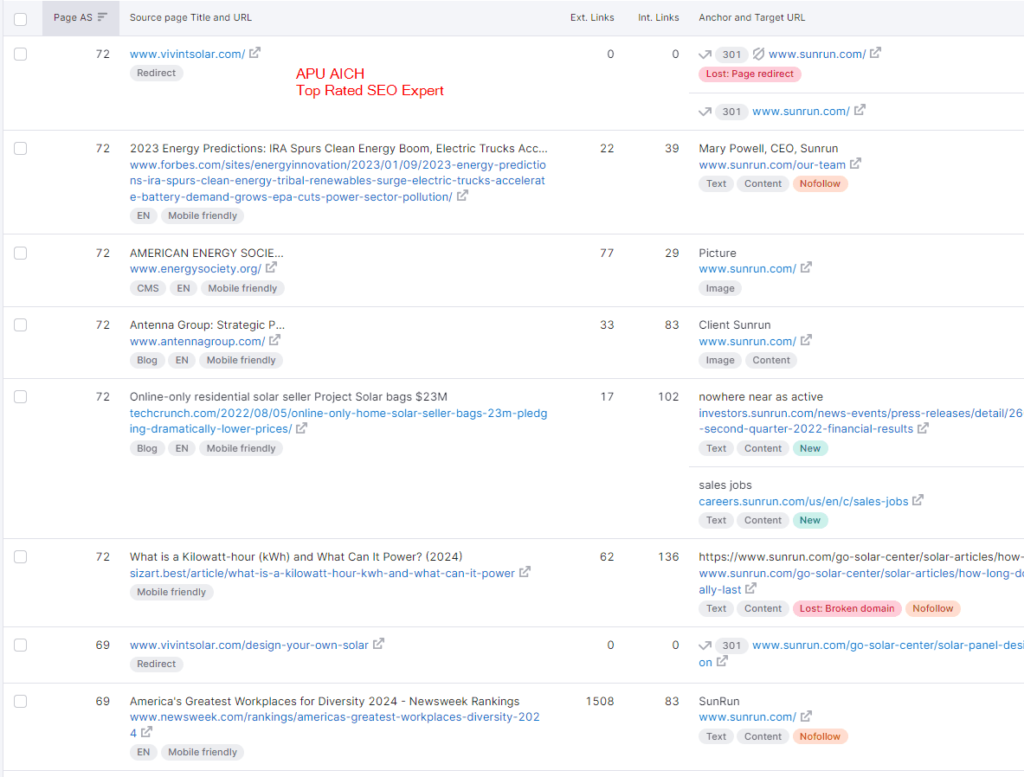Click external link icon next to www.energysociety.org/
Image resolution: width=1024 pixels, height=777 pixels.
pos(271,268)
